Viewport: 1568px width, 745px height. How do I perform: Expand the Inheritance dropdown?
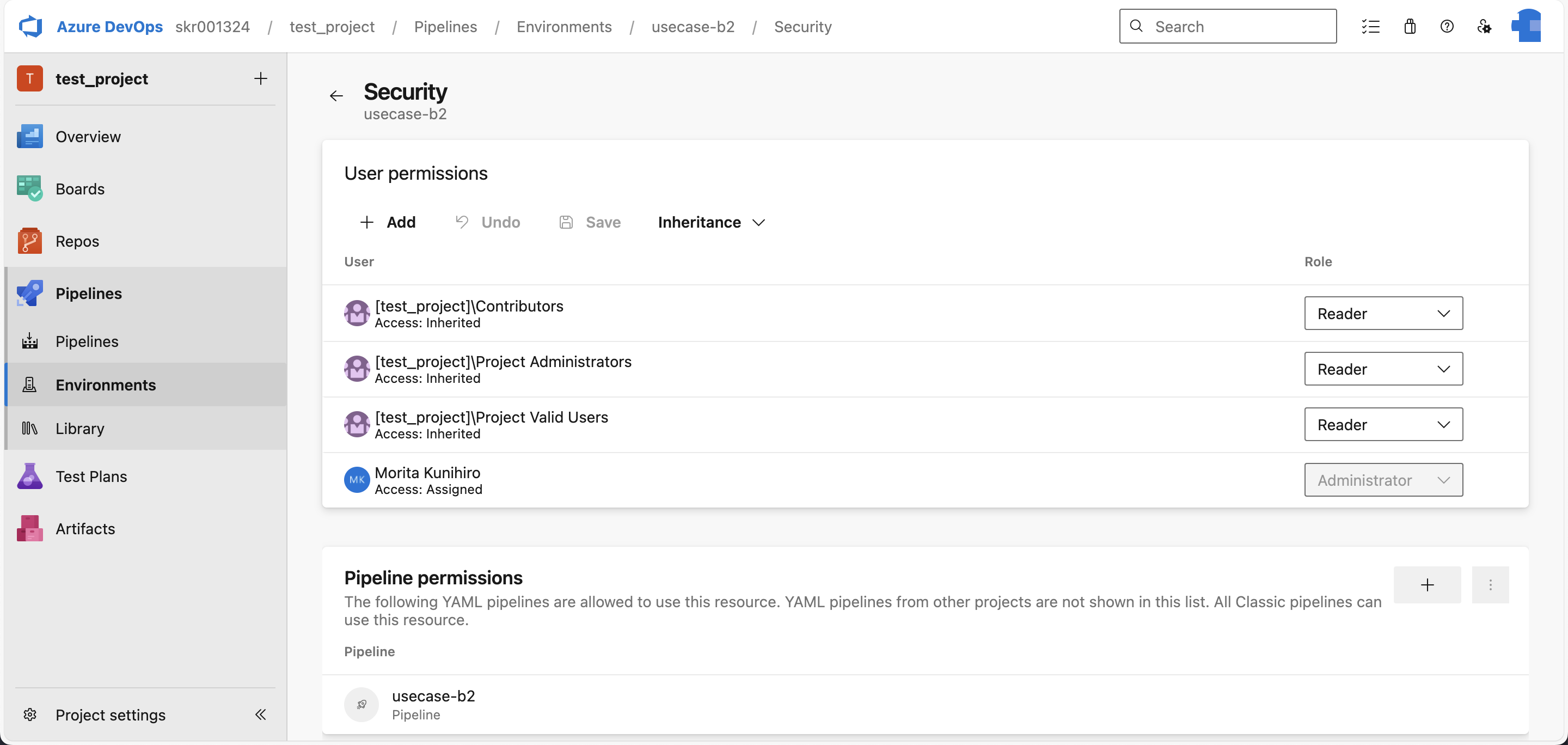click(x=710, y=222)
